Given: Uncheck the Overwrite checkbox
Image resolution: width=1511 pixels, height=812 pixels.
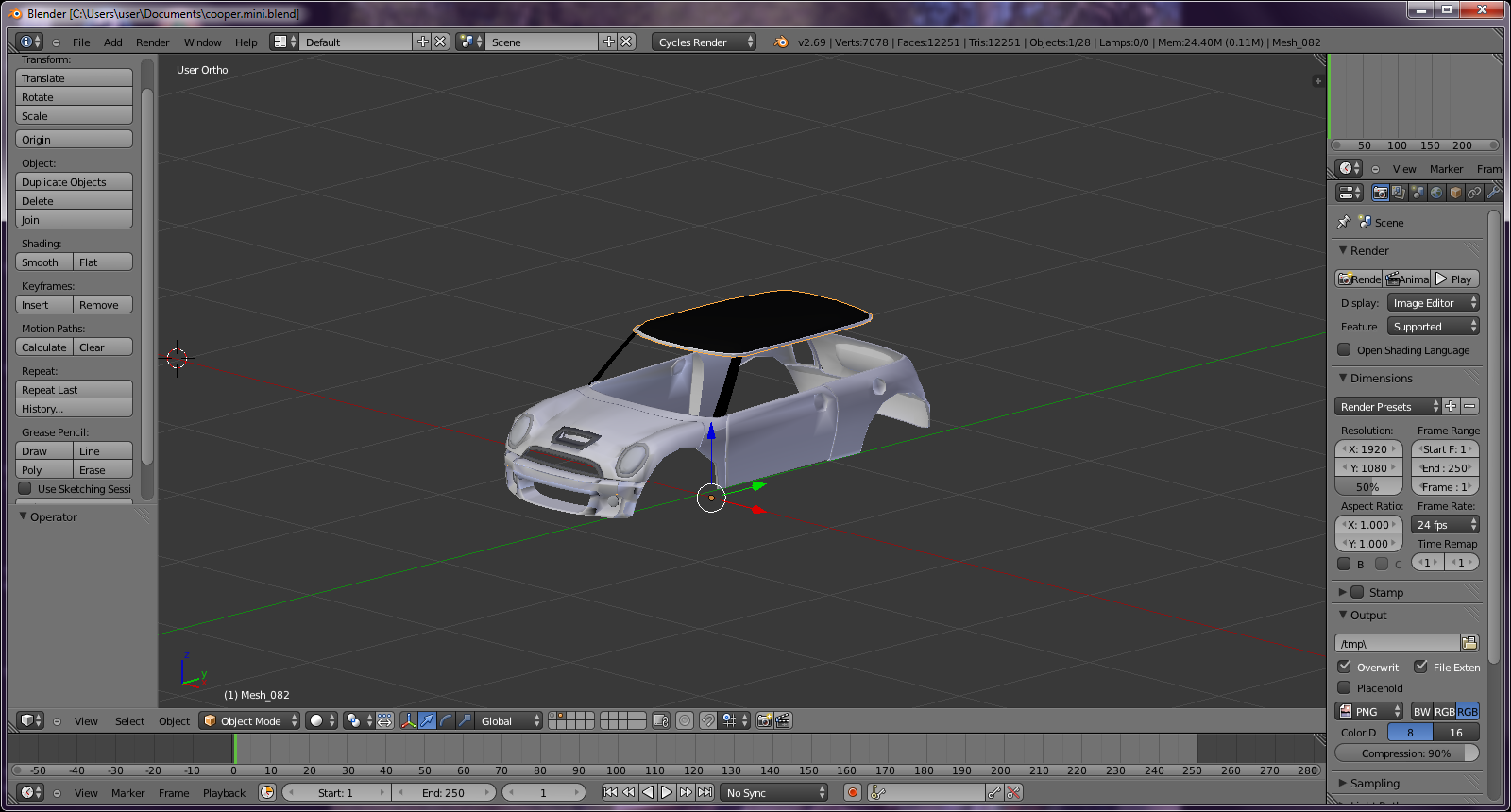Looking at the screenshot, I should (x=1345, y=667).
